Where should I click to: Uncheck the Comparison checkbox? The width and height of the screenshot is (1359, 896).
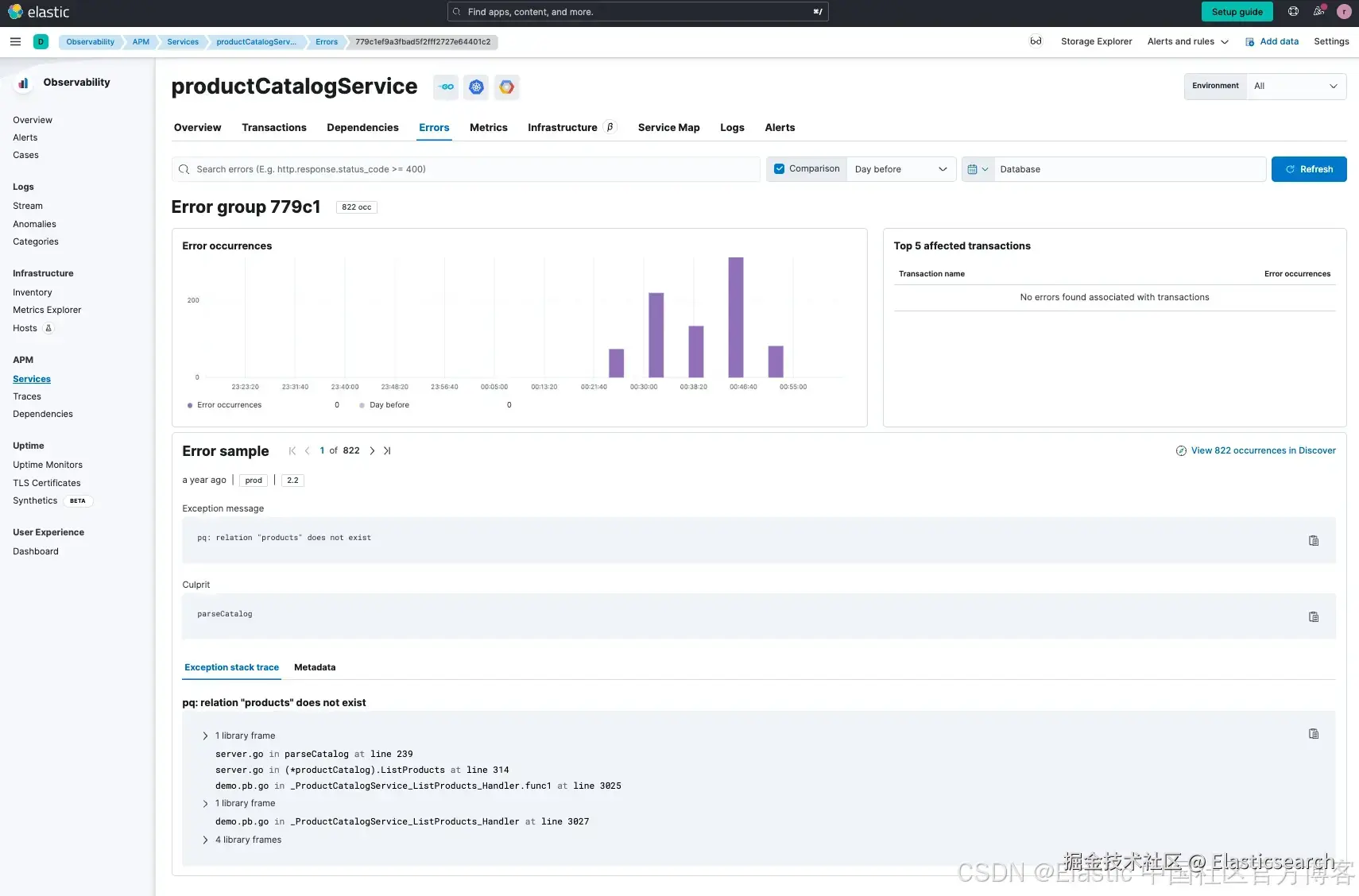780,168
